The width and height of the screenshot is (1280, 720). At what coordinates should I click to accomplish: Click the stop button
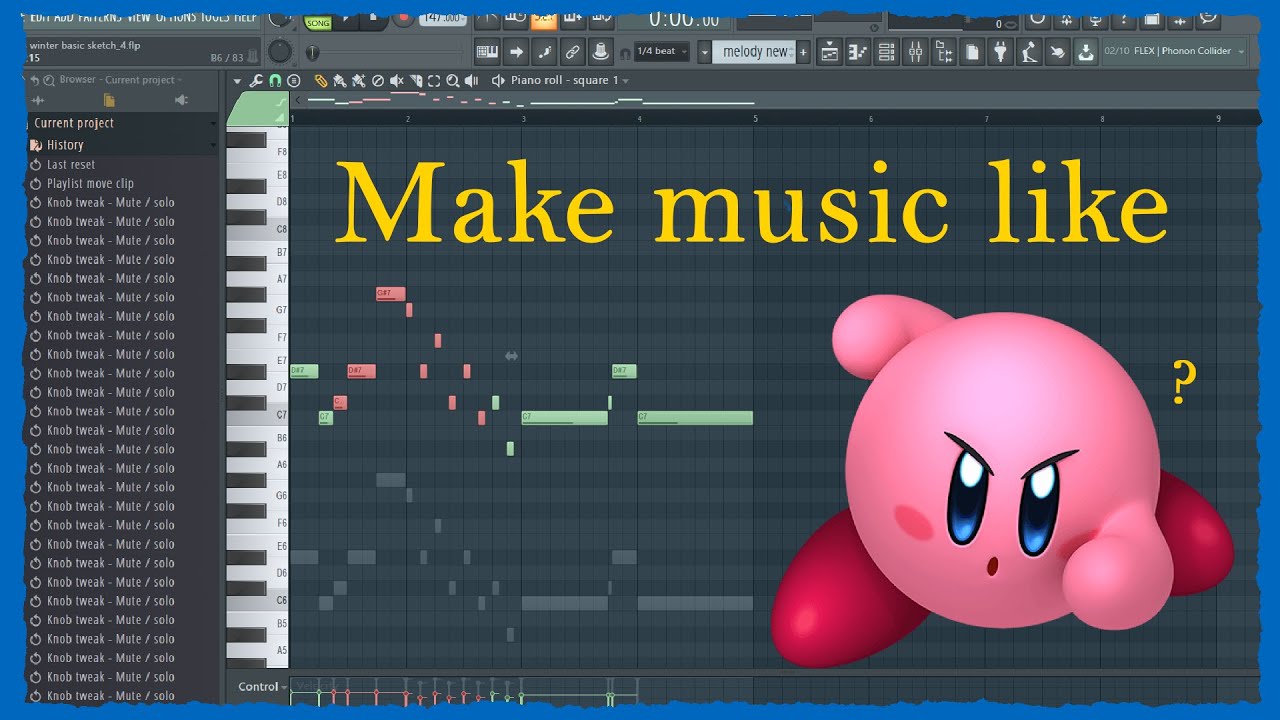tap(373, 19)
